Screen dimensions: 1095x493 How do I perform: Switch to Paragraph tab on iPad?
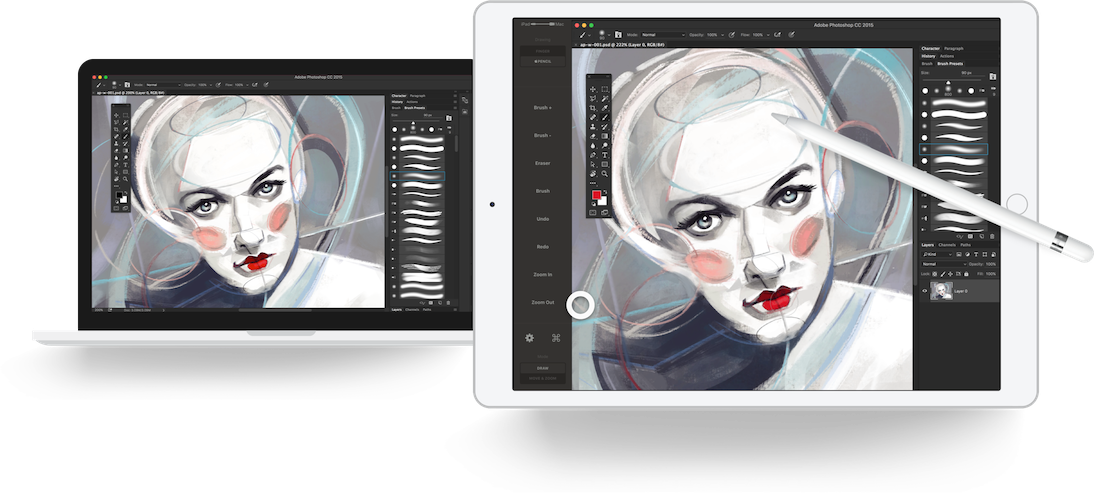[954, 48]
